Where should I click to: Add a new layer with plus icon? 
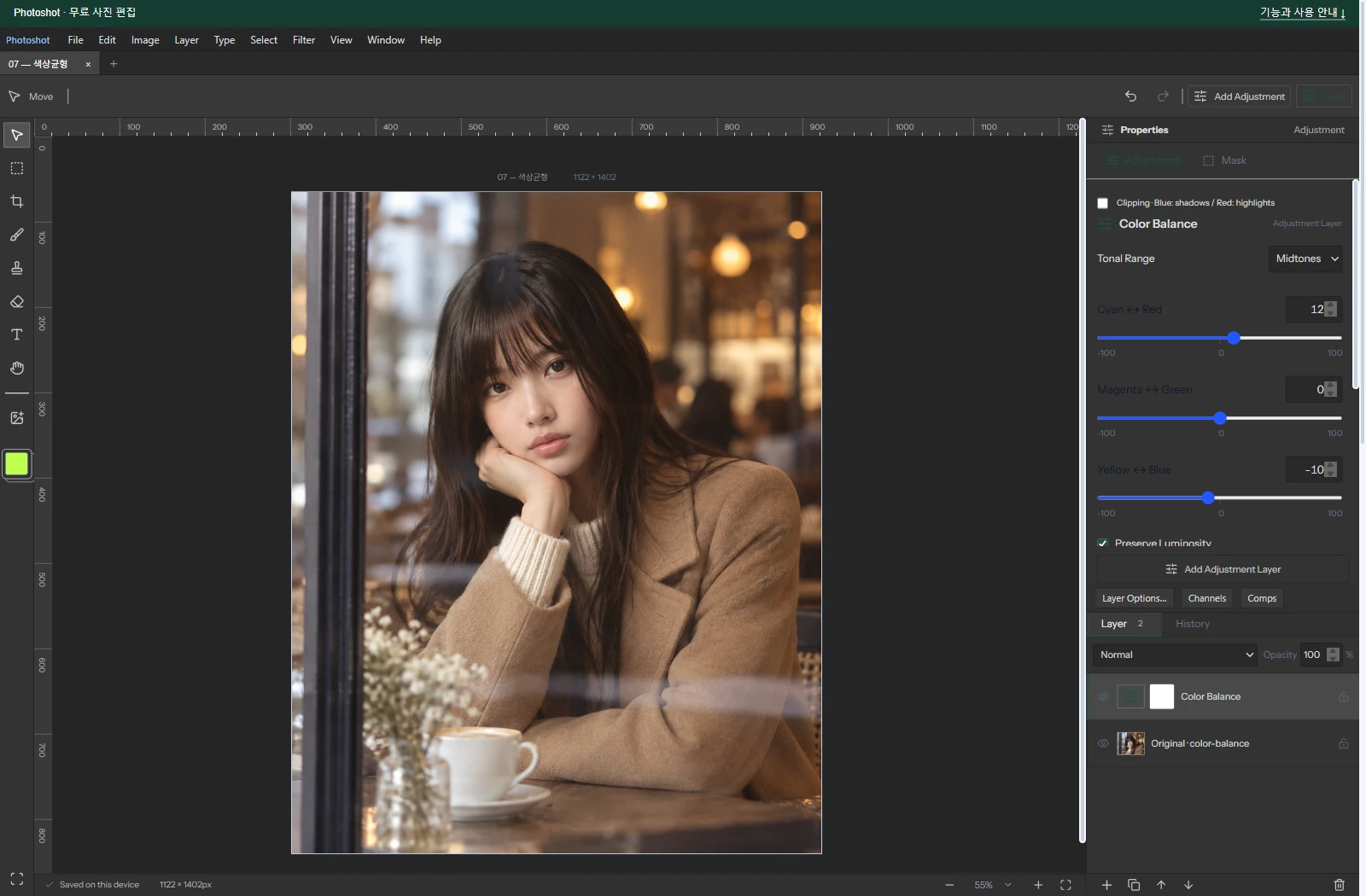point(1106,885)
